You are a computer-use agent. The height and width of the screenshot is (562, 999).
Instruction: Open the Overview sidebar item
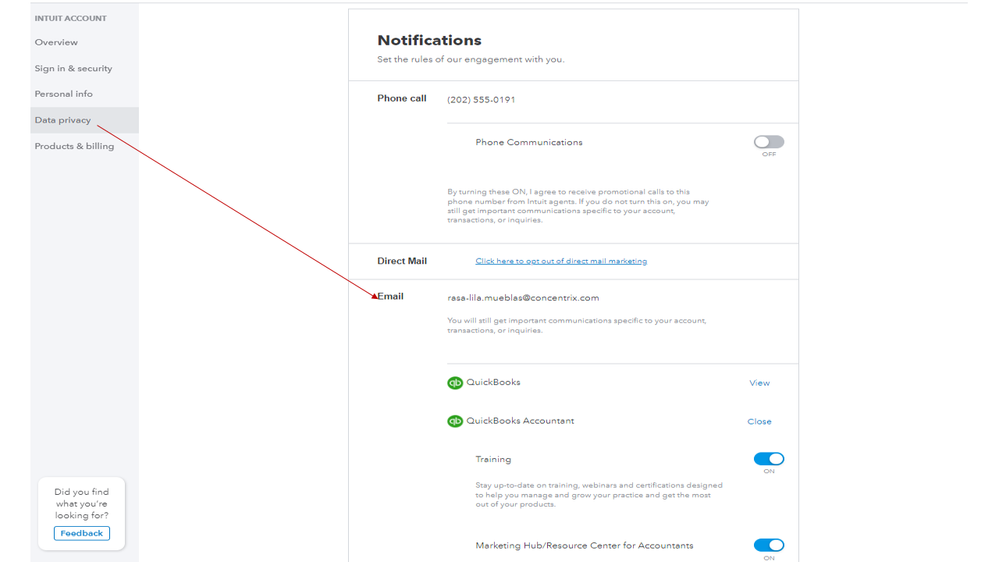56,43
